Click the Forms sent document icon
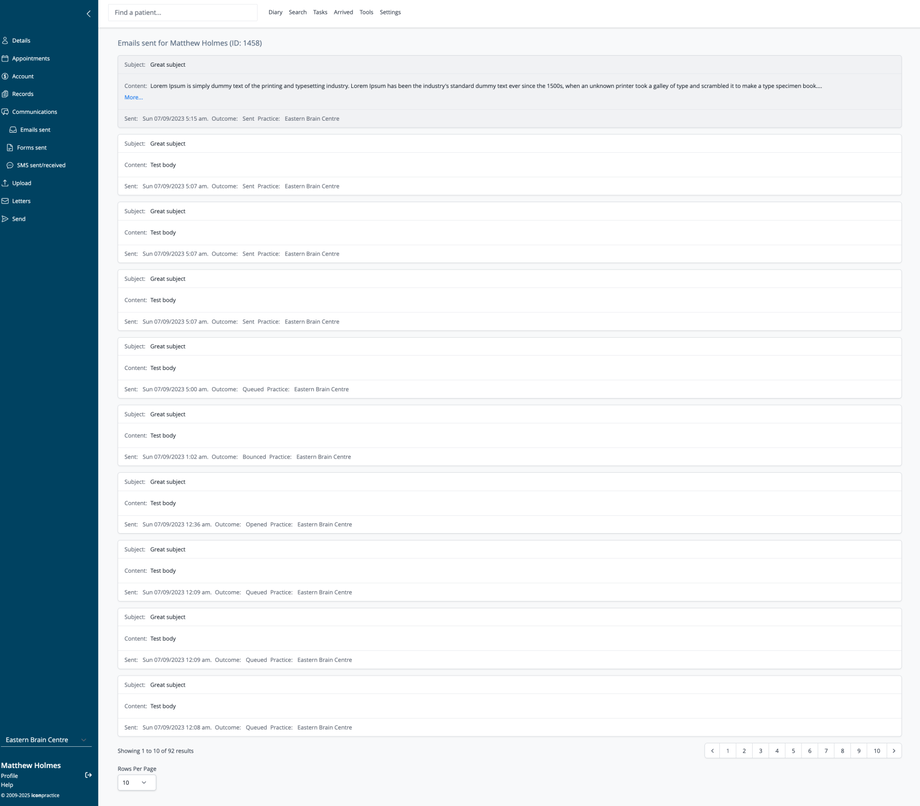Viewport: 920px width, 806px height. tap(10, 147)
